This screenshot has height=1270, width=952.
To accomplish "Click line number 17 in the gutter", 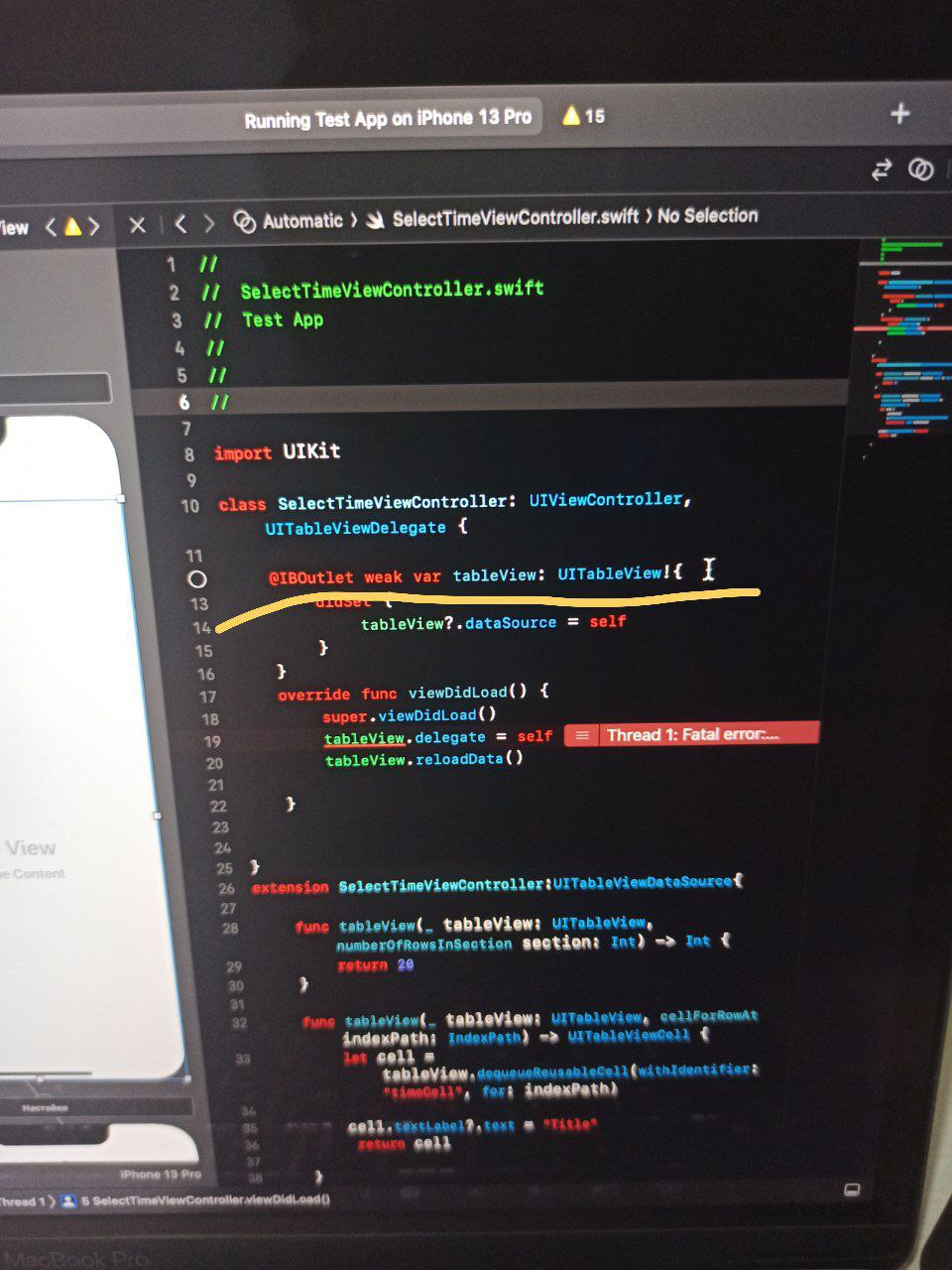I will point(207,697).
